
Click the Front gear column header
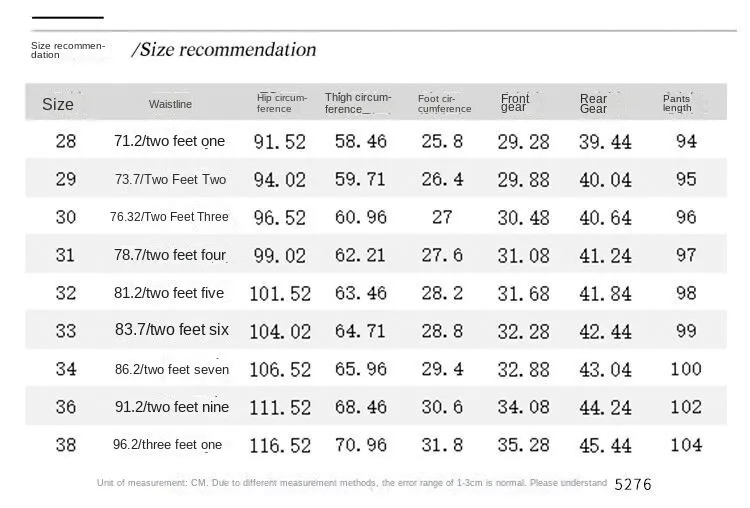tap(515, 102)
